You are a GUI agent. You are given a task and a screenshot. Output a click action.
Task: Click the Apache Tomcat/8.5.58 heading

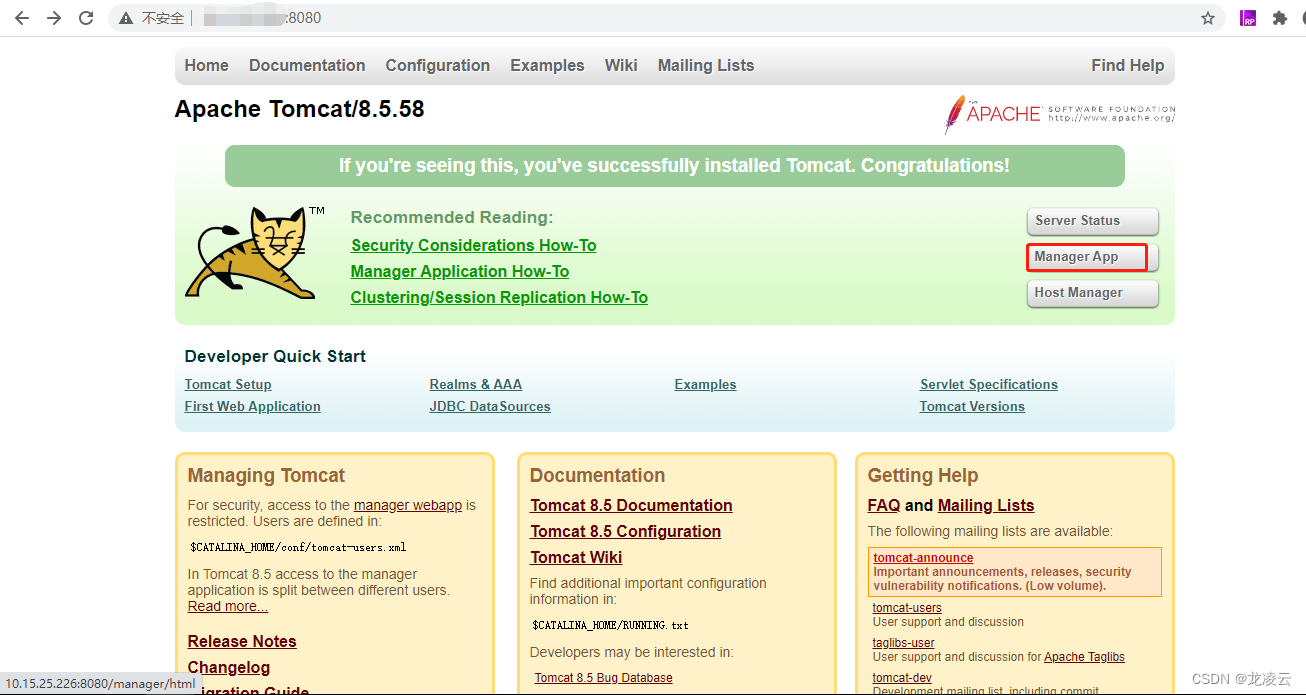(x=300, y=109)
